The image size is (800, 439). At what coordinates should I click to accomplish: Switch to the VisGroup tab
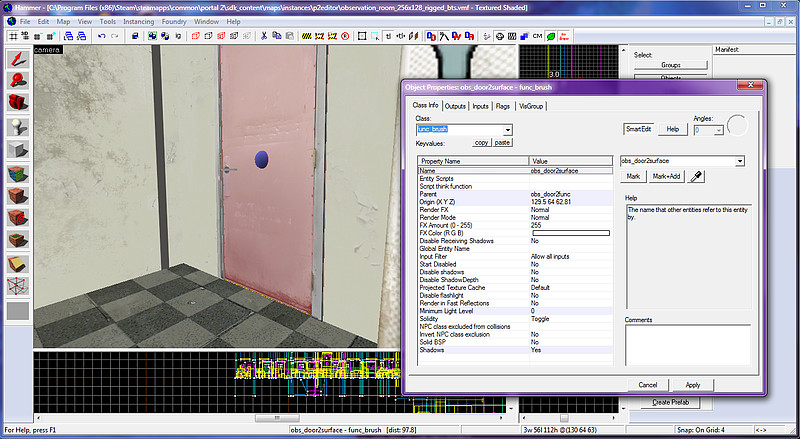531,106
